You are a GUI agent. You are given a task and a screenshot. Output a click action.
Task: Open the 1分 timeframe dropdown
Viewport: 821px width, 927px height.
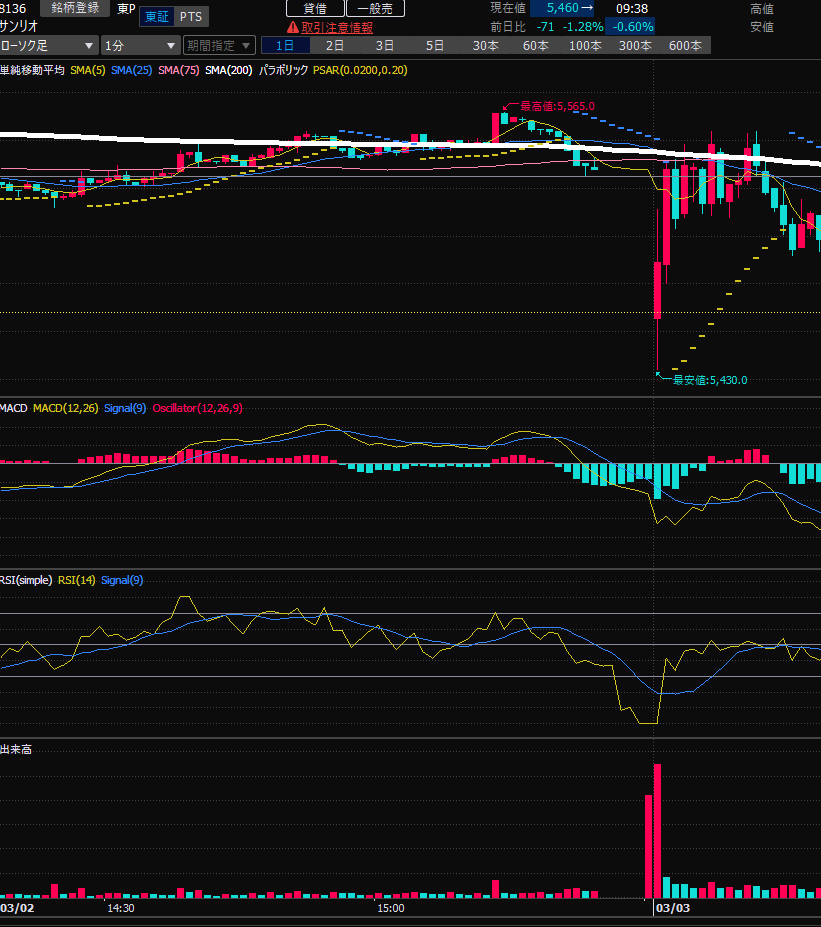(140, 46)
